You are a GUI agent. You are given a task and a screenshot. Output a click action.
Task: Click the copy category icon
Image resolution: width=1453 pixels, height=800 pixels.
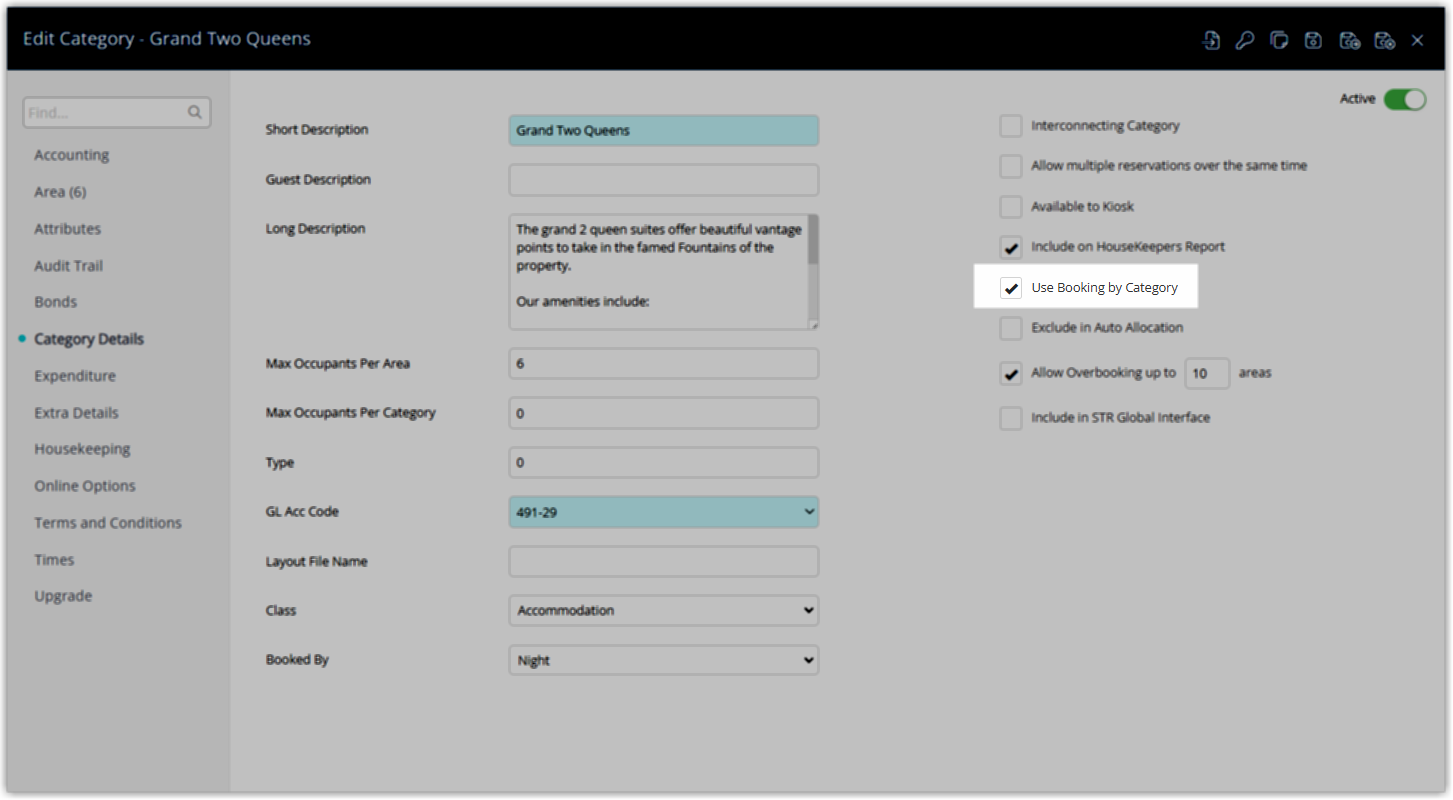point(1279,40)
